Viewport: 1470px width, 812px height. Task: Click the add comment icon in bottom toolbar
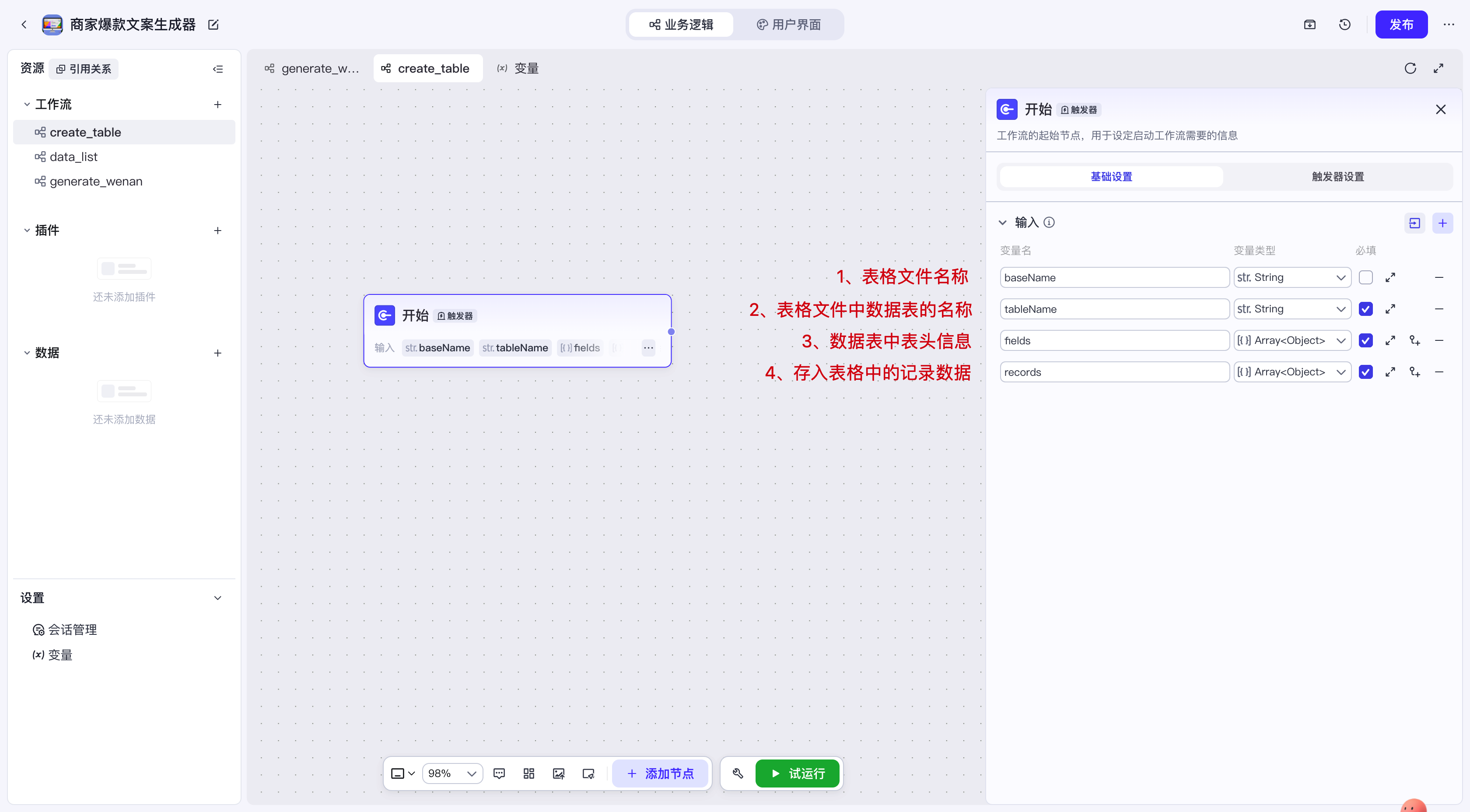click(499, 773)
